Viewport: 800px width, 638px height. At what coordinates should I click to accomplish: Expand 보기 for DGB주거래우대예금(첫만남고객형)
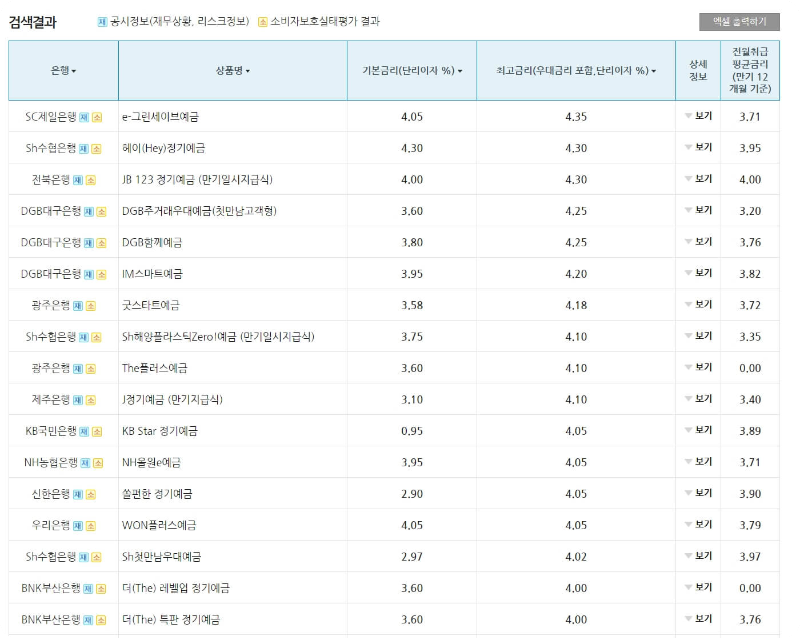[x=698, y=210]
